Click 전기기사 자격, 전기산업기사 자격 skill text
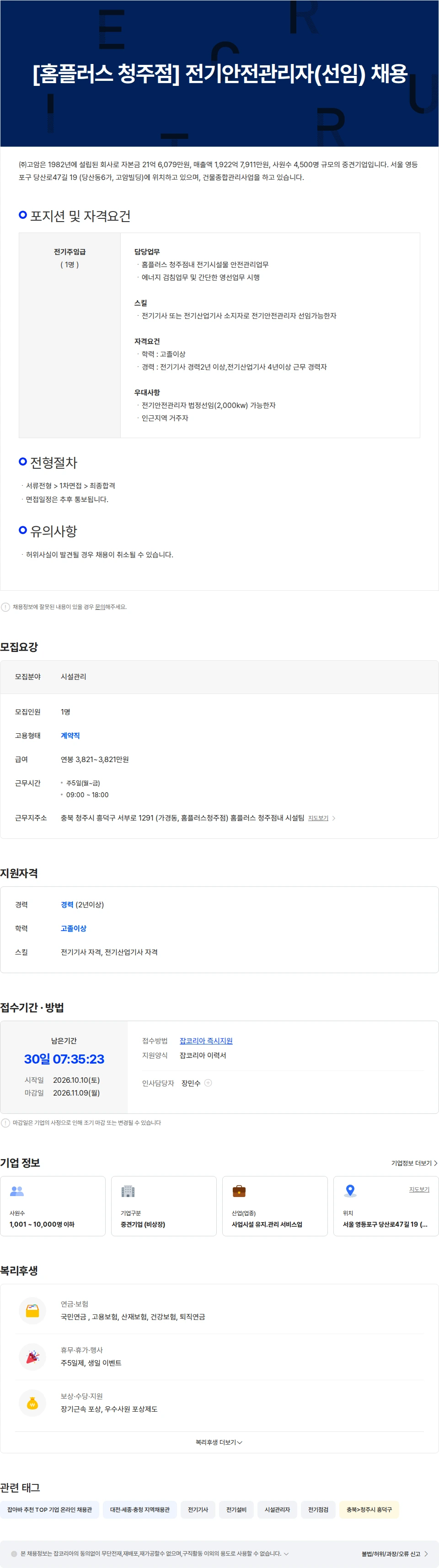The width and height of the screenshot is (439, 1568). click(x=109, y=952)
